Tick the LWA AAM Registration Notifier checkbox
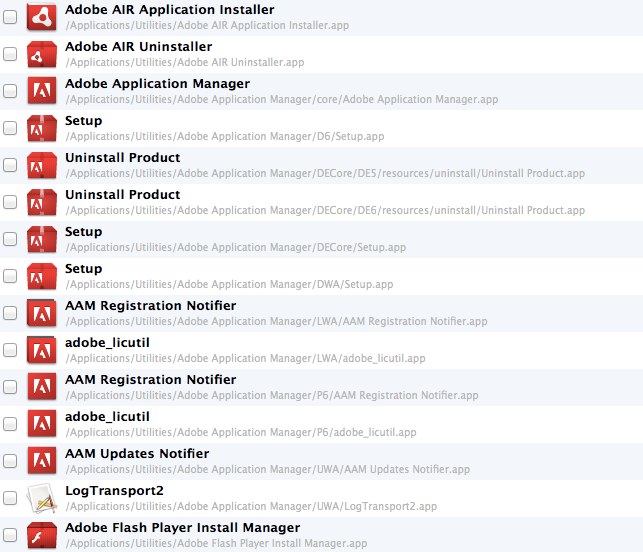Screen dimensions: 643x552 pyautogui.click(x=10, y=313)
